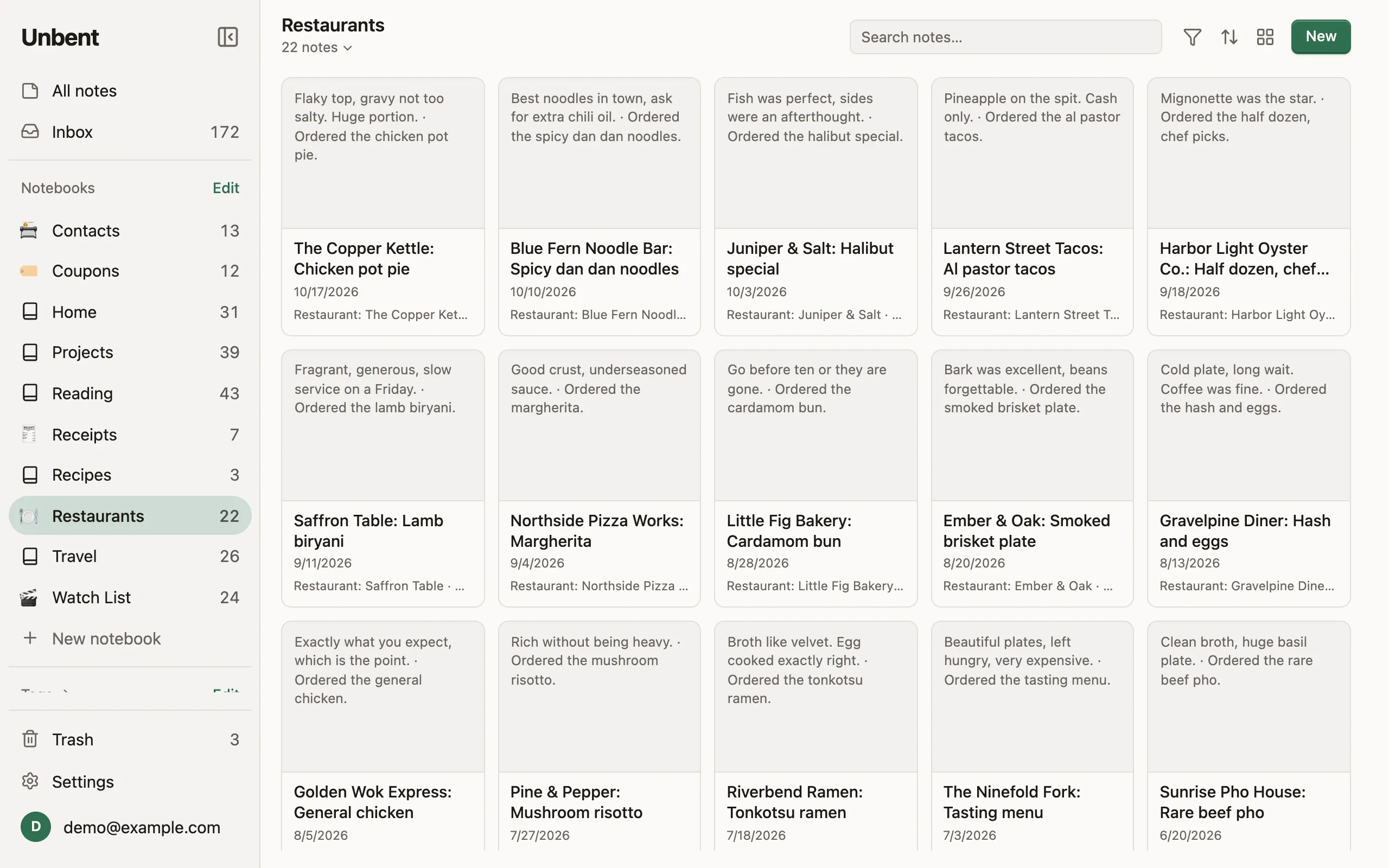Click the green New button
The height and width of the screenshot is (868, 1389).
1321,37
